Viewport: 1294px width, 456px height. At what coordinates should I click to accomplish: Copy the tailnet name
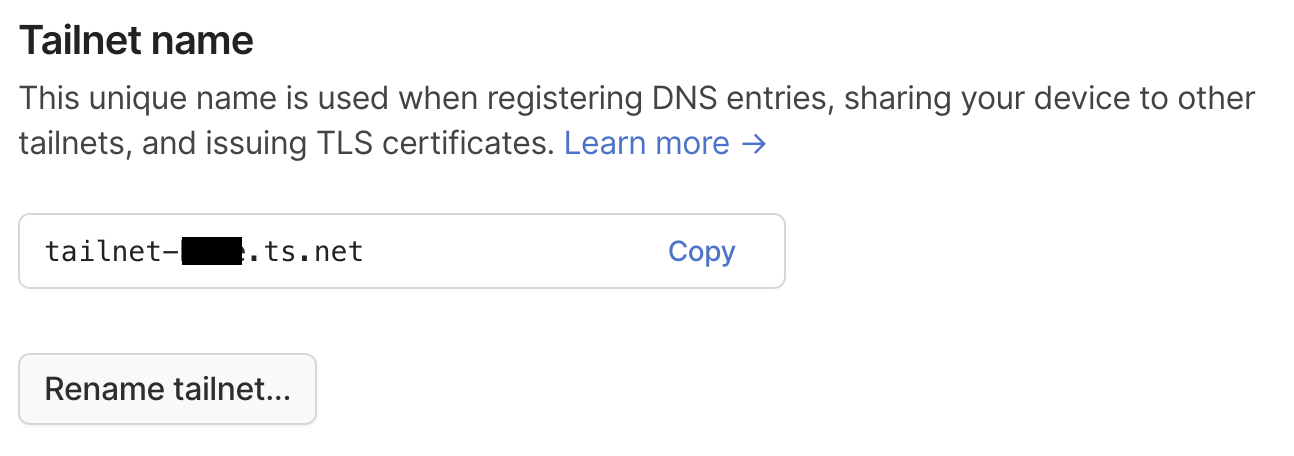point(701,252)
